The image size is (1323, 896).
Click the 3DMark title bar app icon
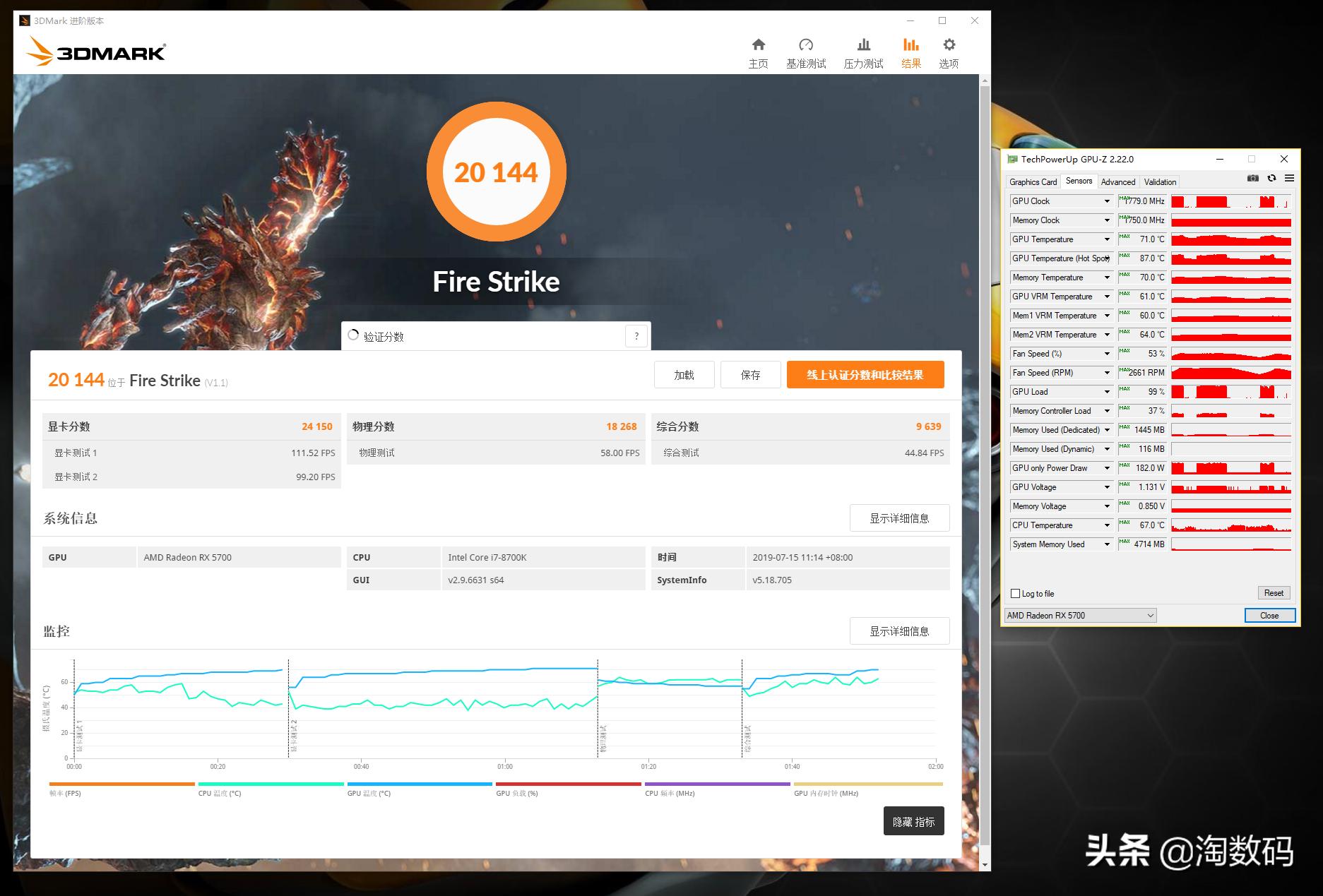pyautogui.click(x=25, y=20)
